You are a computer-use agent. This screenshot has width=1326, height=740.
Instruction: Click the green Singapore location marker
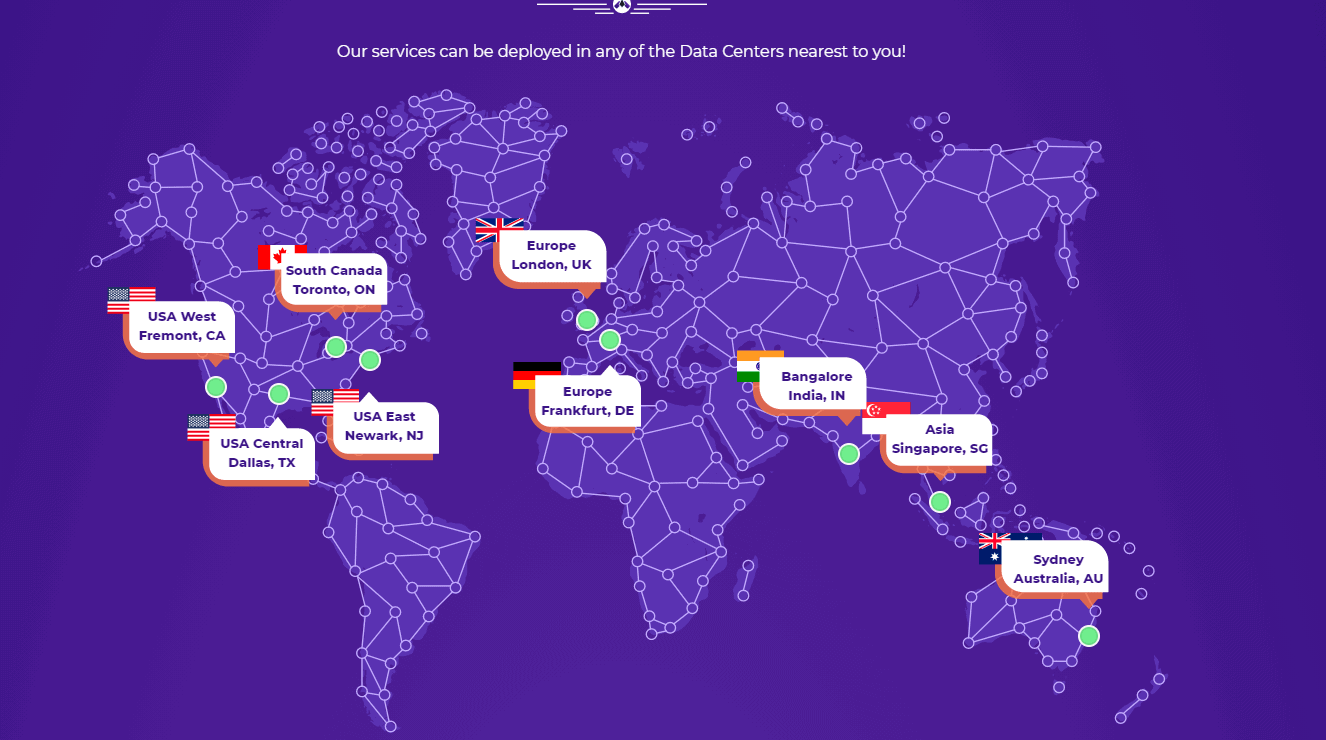click(x=940, y=502)
